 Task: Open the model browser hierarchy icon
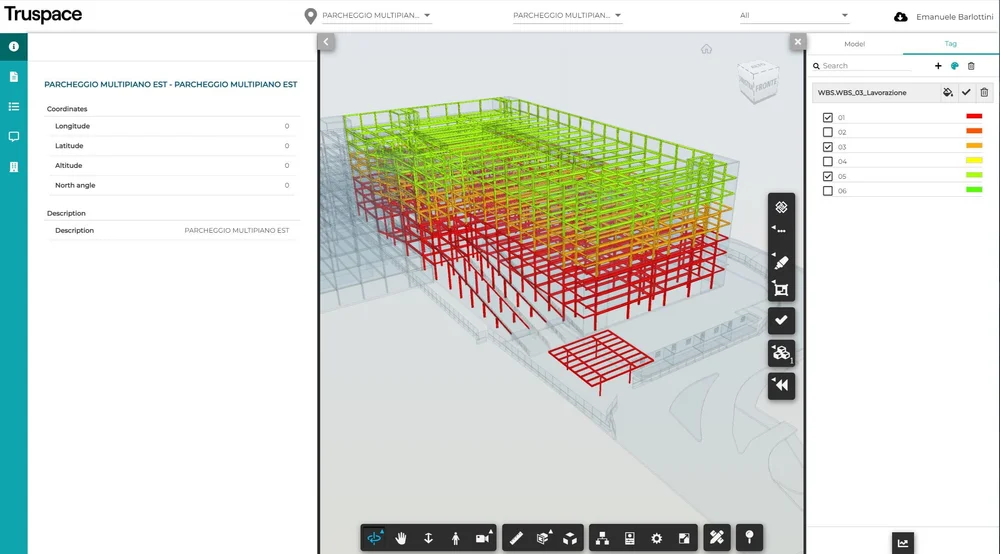tap(602, 538)
